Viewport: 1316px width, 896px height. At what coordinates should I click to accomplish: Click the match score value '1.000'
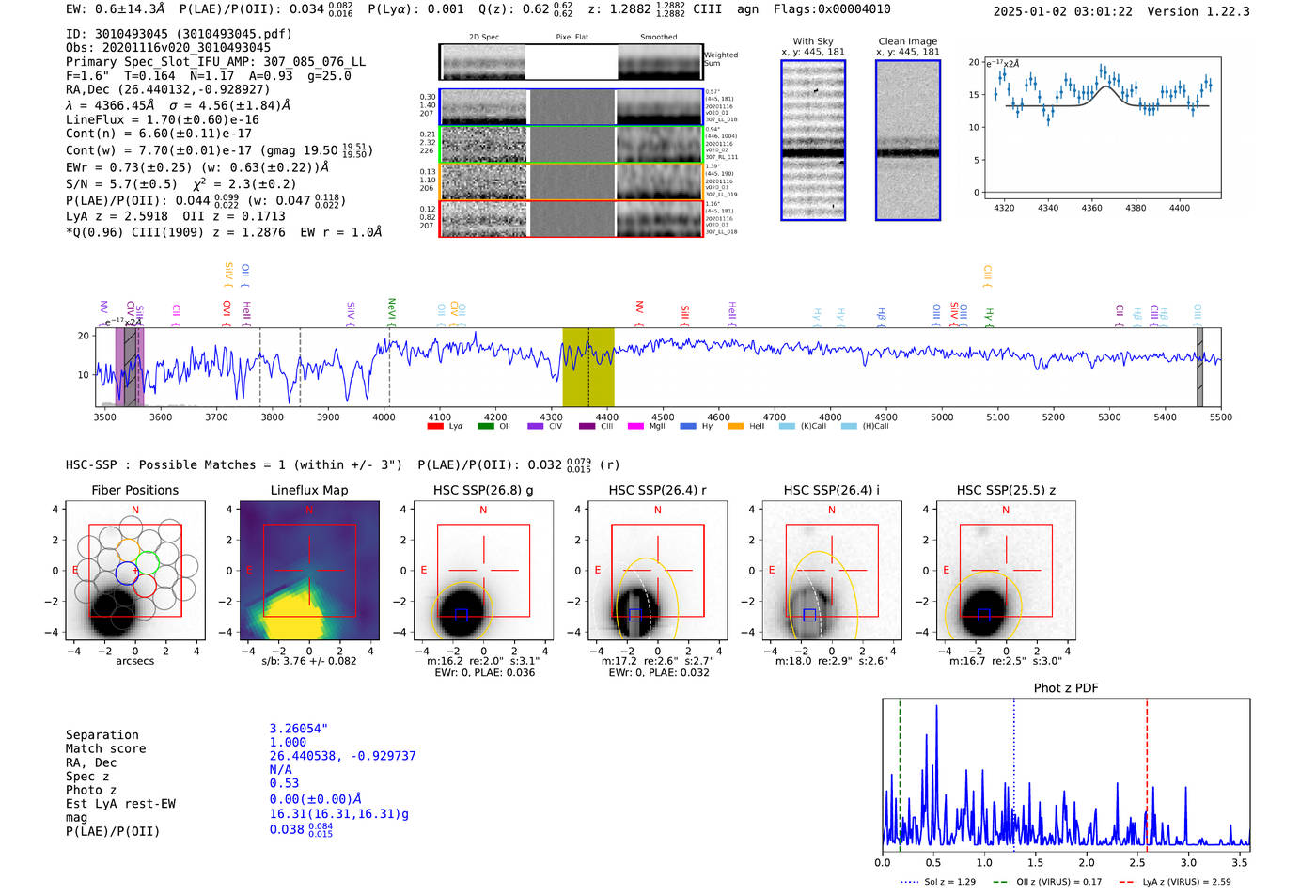(288, 742)
